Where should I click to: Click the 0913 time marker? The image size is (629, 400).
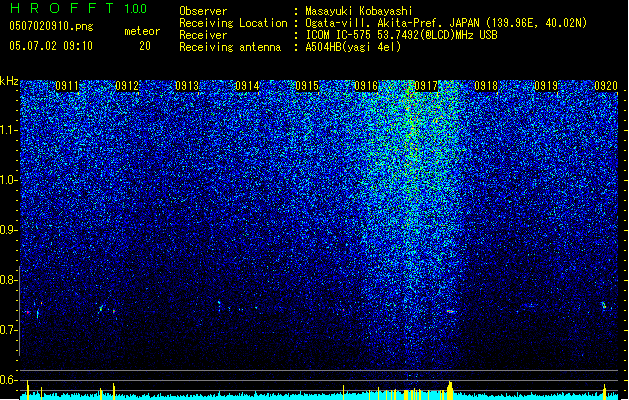click(187, 85)
